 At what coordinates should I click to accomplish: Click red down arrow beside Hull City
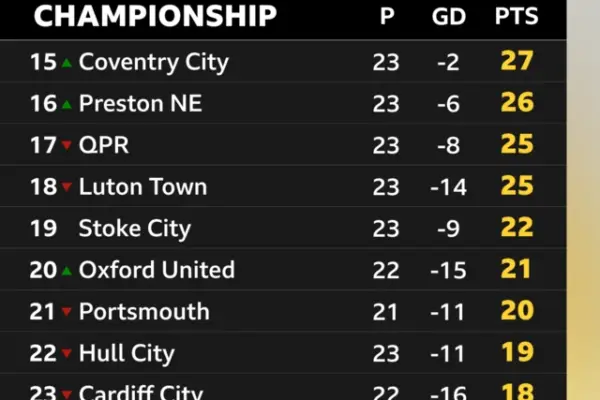point(67,353)
